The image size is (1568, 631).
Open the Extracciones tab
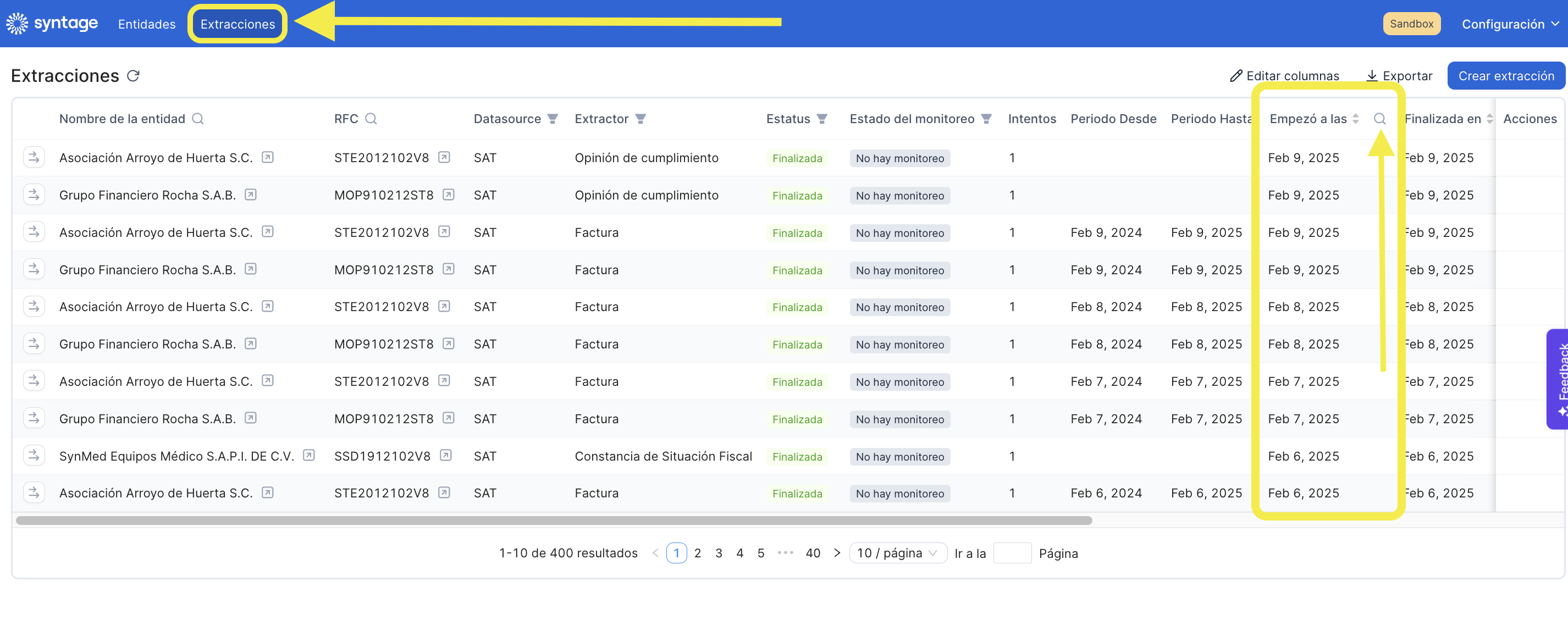pyautogui.click(x=238, y=24)
